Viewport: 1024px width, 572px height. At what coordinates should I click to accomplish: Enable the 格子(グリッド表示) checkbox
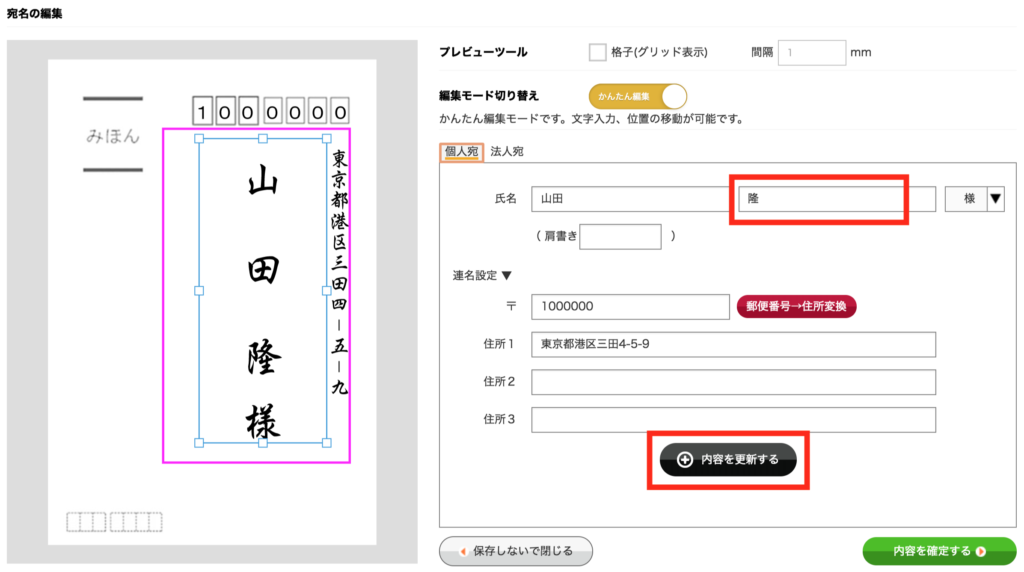597,52
